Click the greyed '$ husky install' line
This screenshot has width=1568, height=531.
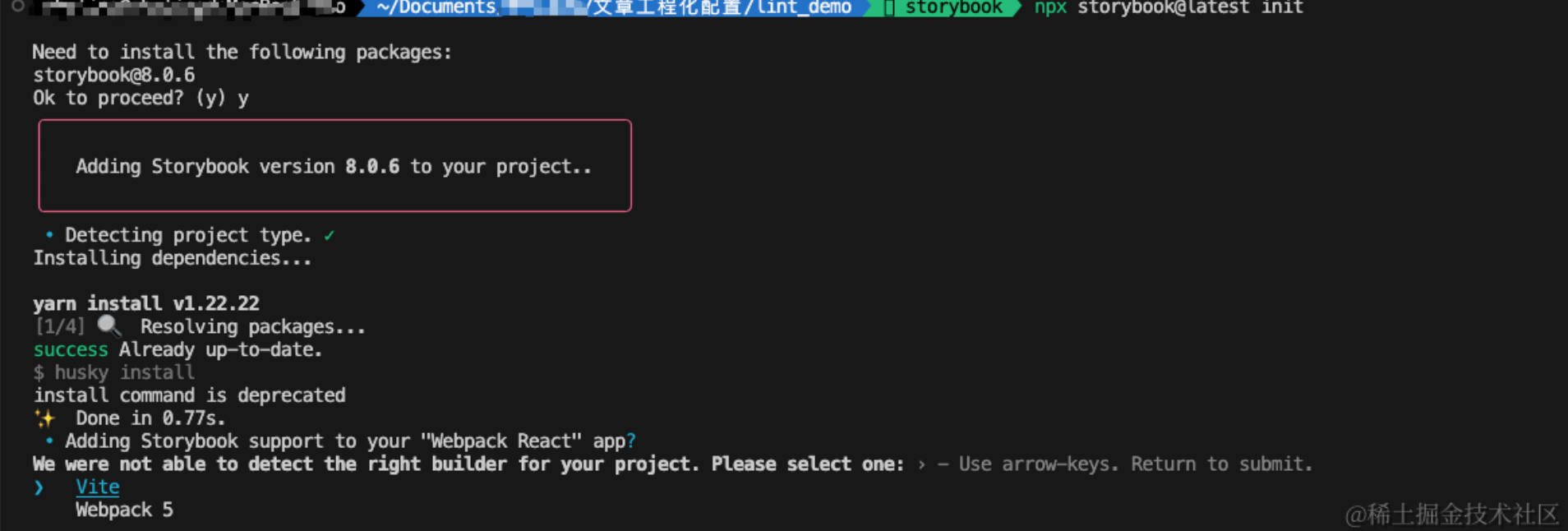point(114,372)
